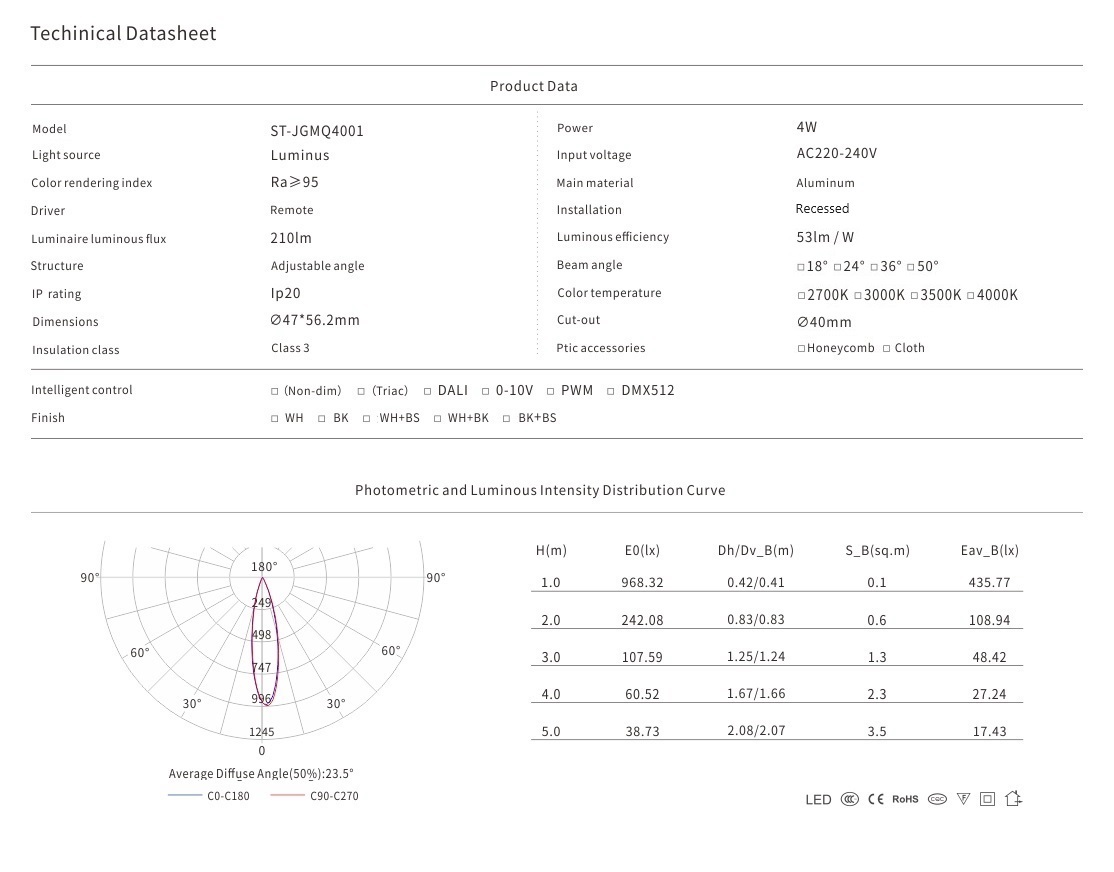Click the indoor-use house icon
Image resolution: width=1114 pixels, height=872 pixels.
coord(1013,799)
